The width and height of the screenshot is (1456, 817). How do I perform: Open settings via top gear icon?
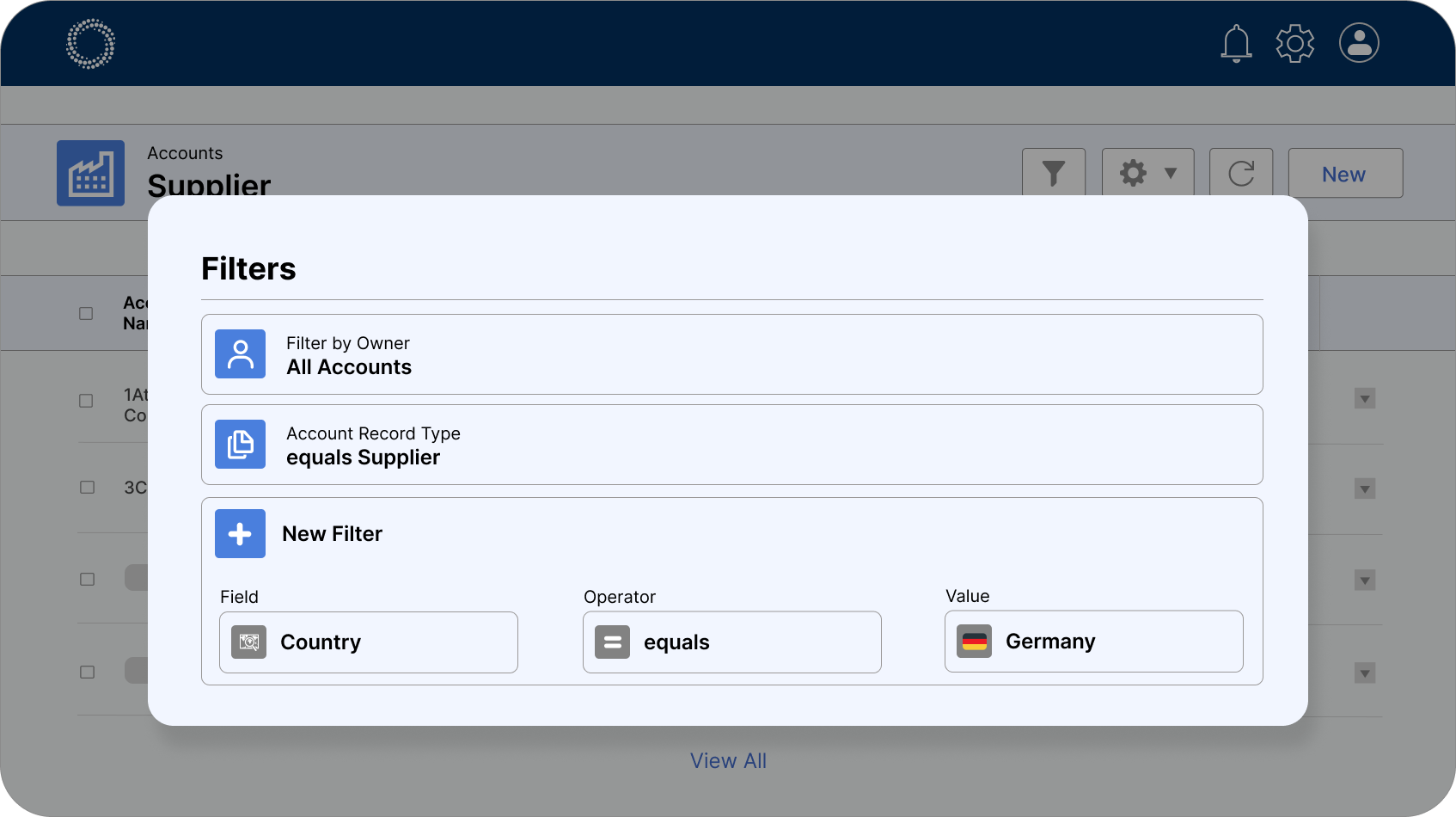tap(1294, 43)
